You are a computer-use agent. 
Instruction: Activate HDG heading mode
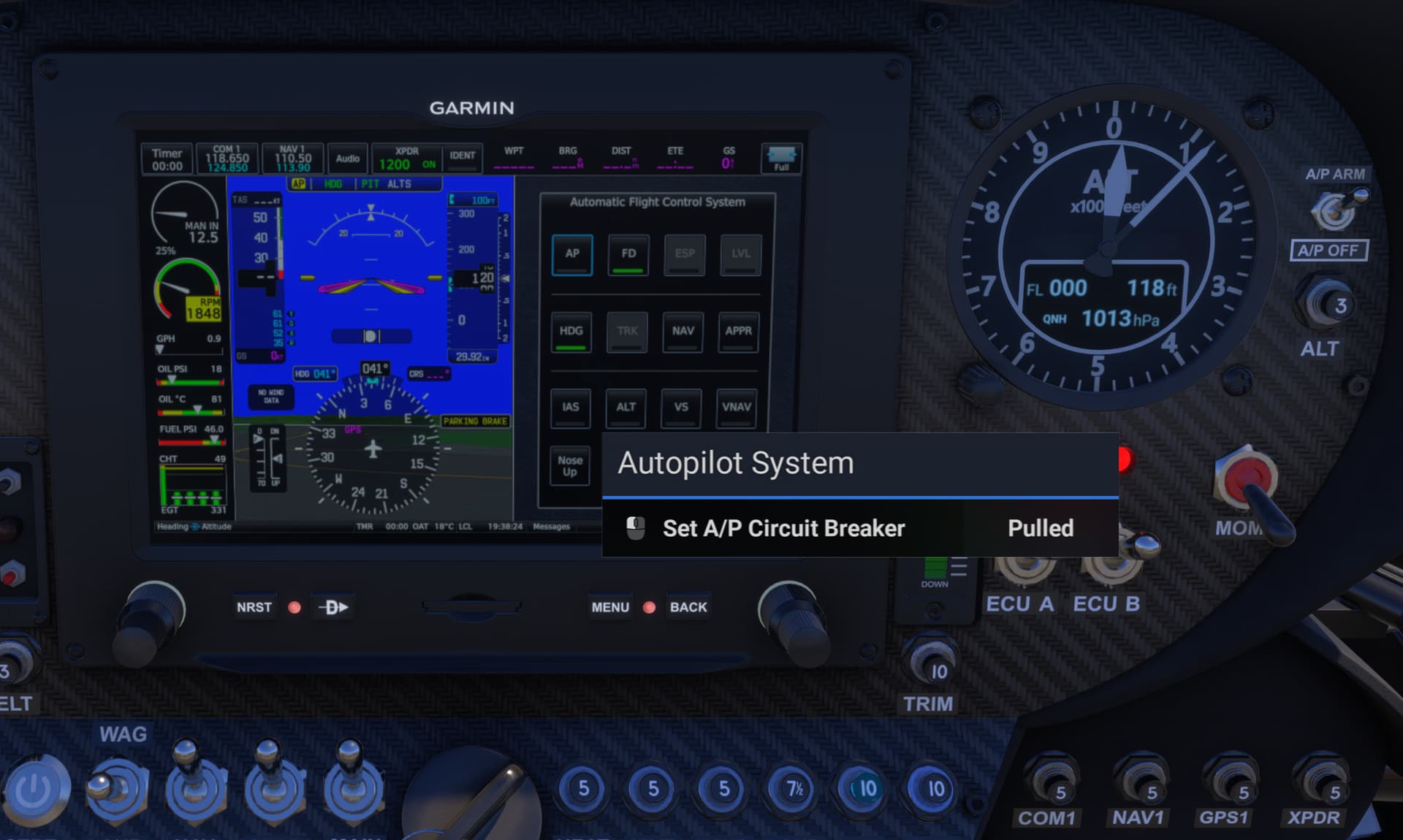[571, 332]
